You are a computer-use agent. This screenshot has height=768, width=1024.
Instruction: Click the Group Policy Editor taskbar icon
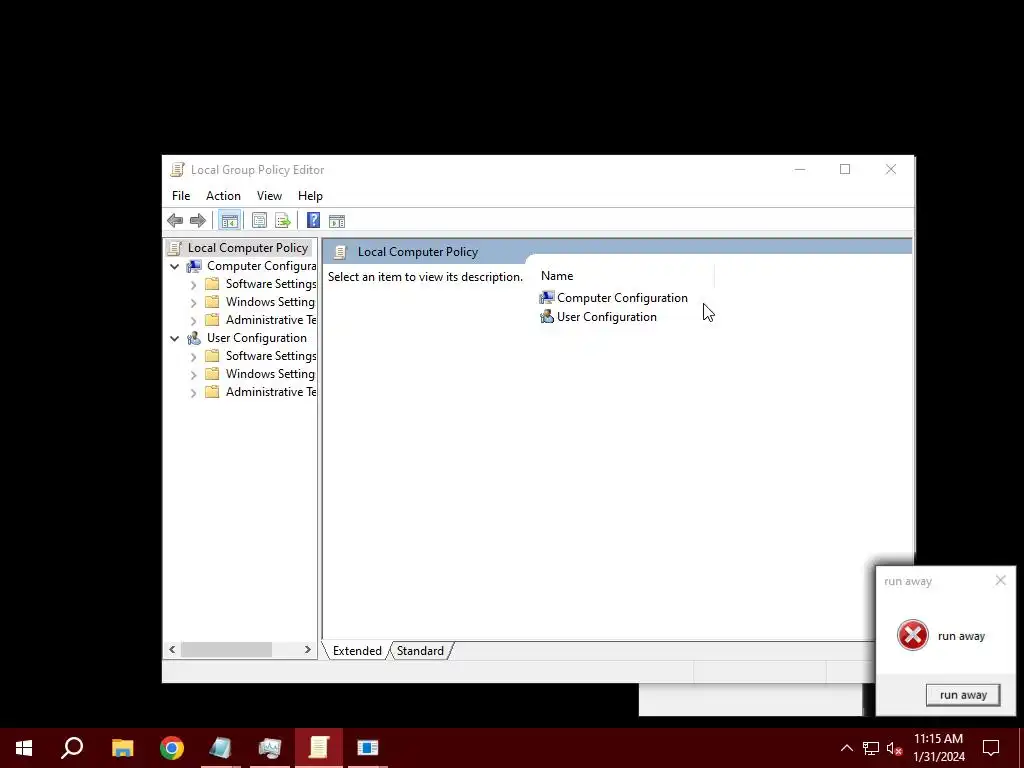(x=319, y=748)
